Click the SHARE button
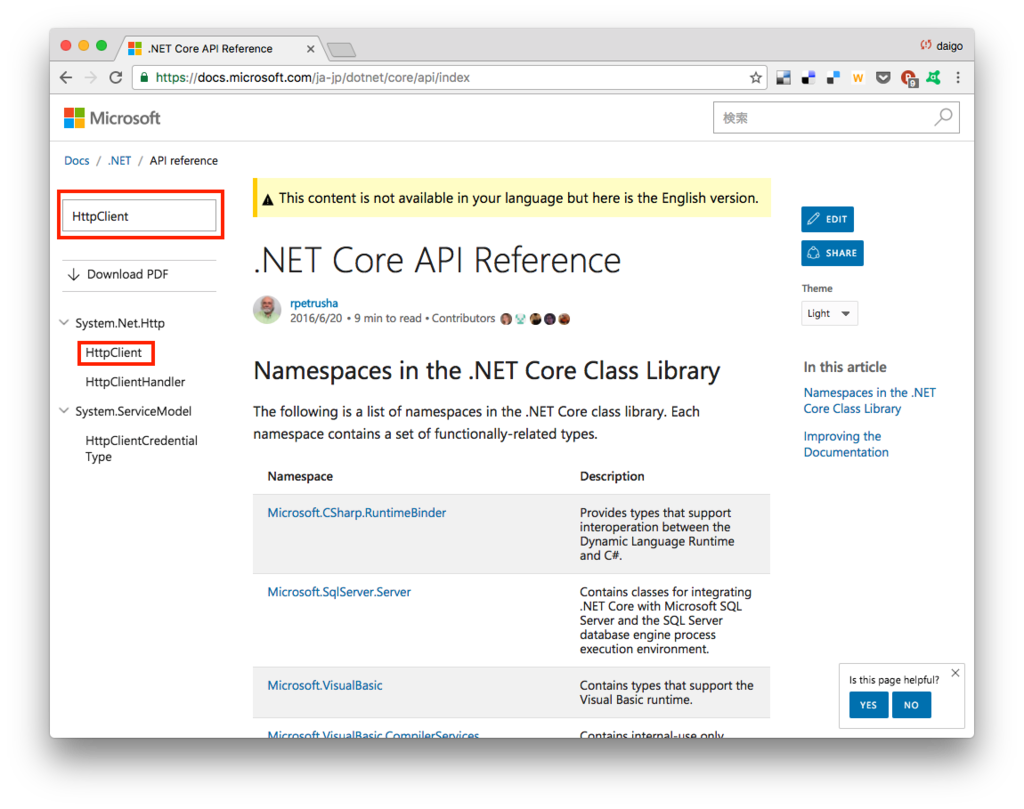 832,253
